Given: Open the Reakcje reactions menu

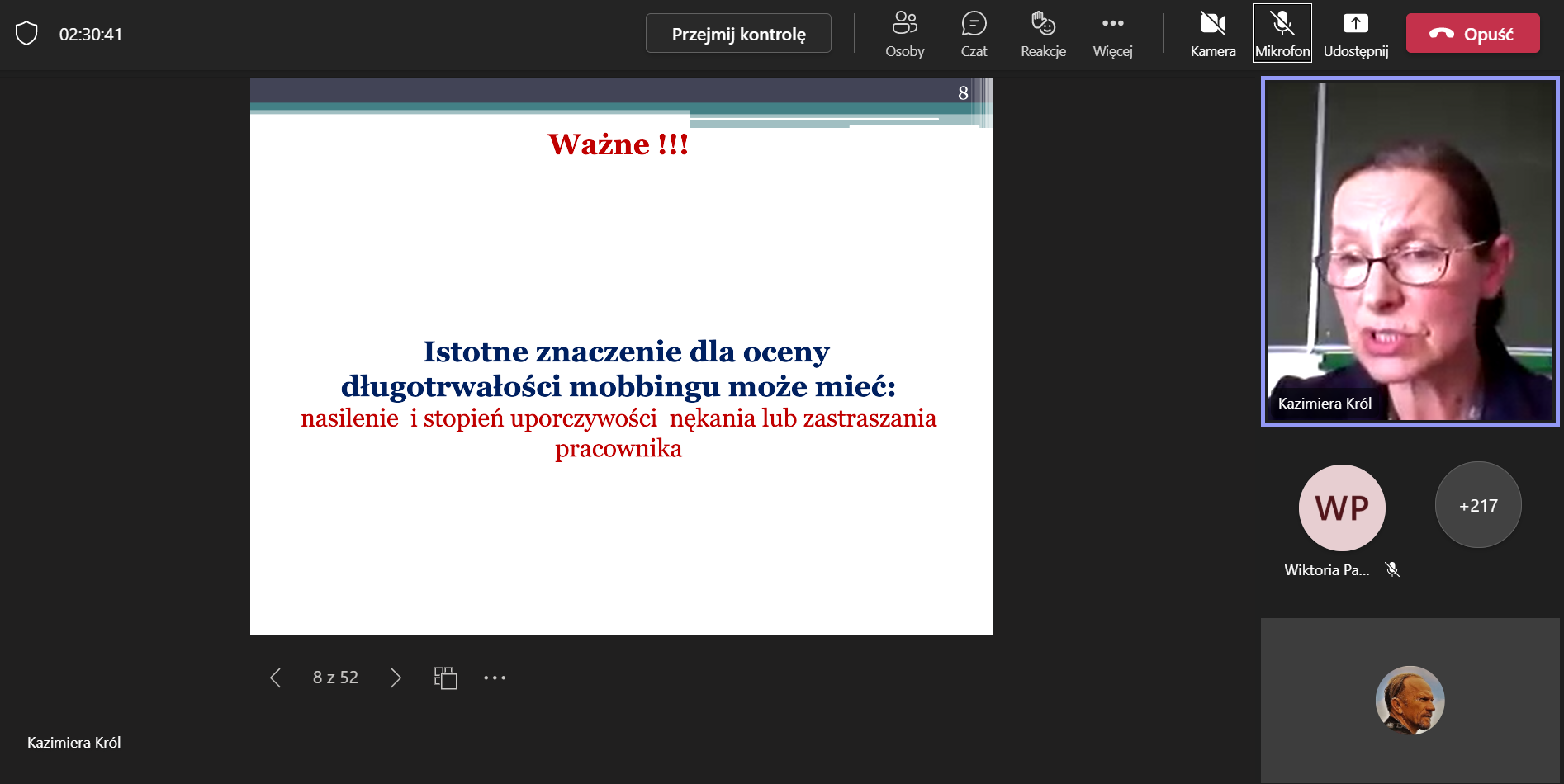Looking at the screenshot, I should click(x=1042, y=33).
